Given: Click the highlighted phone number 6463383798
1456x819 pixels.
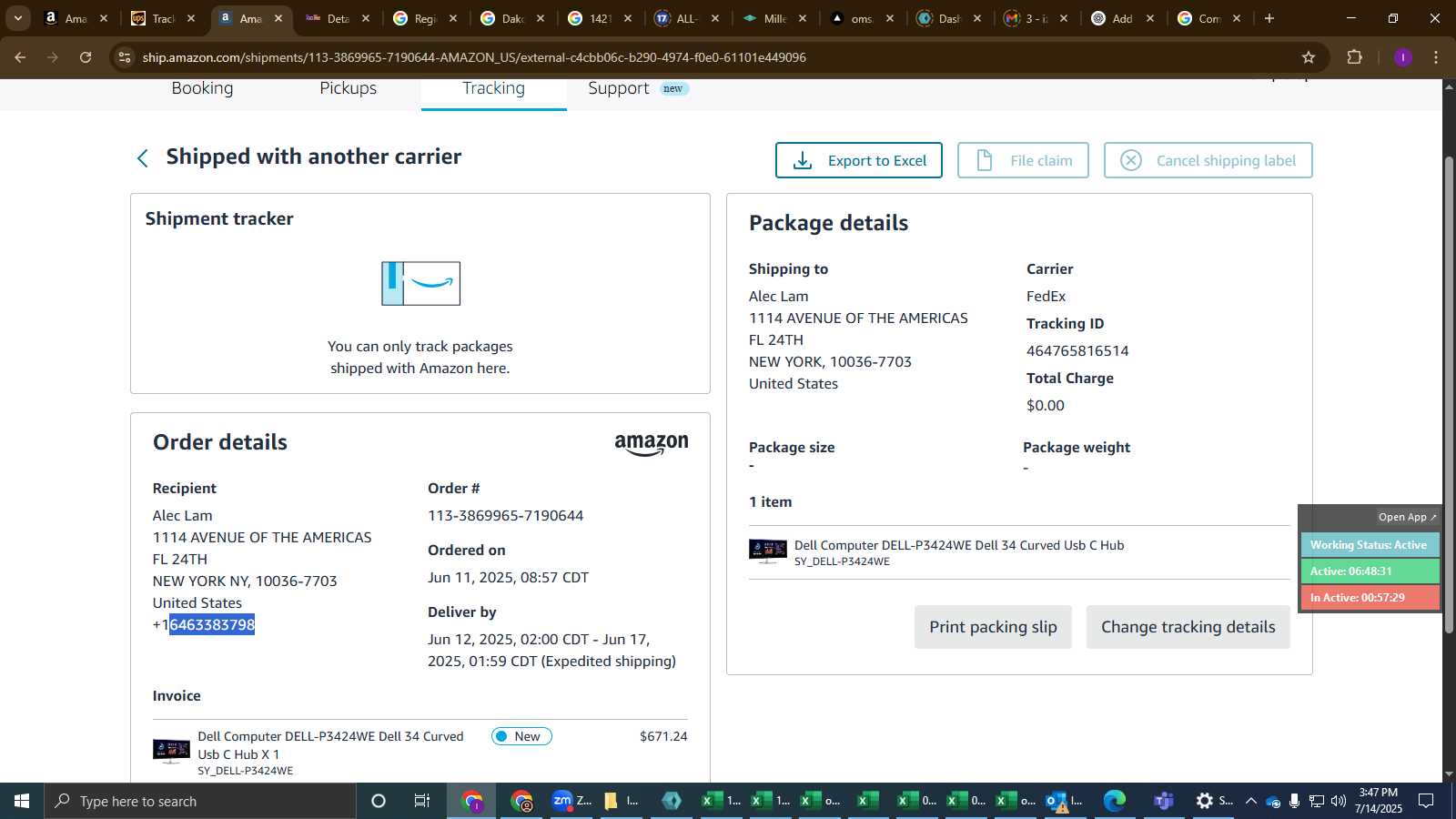Looking at the screenshot, I should [212, 624].
